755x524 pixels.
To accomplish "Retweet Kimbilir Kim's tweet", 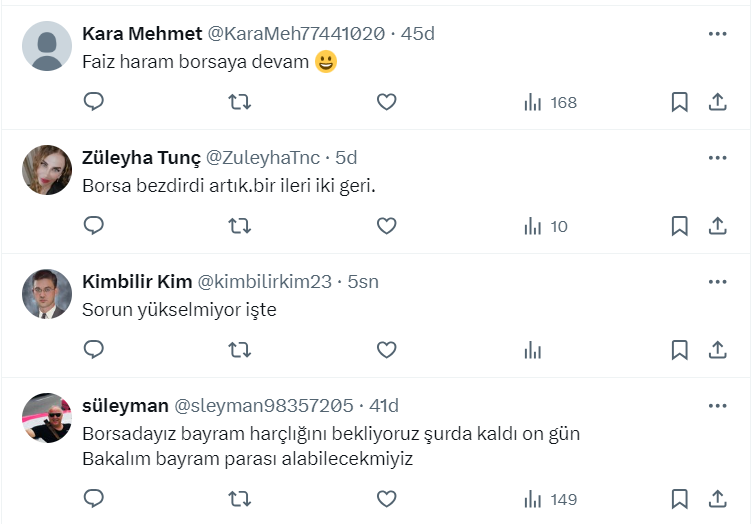I will click(x=240, y=350).
